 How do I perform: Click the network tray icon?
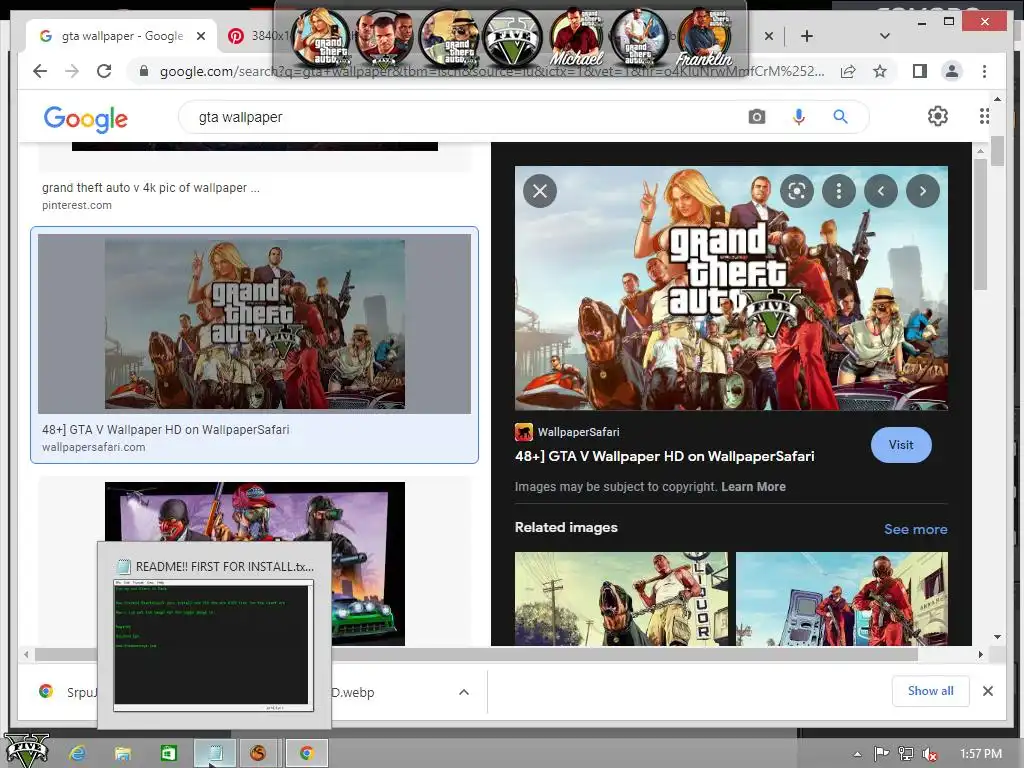point(905,754)
